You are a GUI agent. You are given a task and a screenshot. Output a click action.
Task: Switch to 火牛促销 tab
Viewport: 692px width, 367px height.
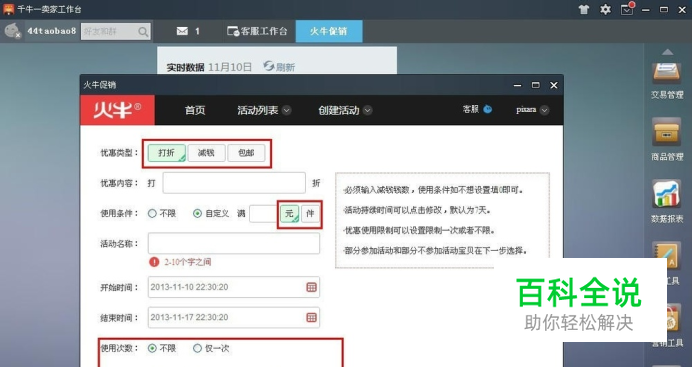click(329, 31)
